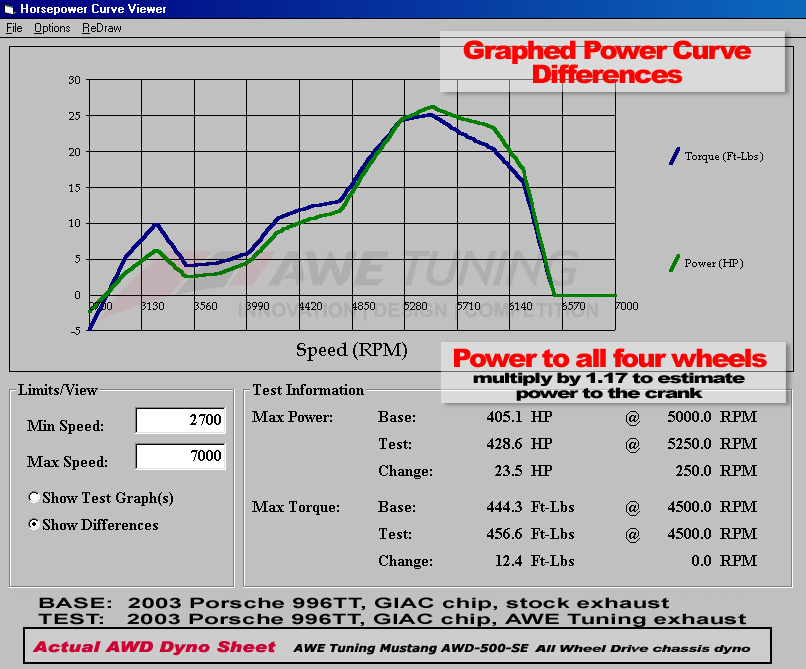Click the -5 y-axis tick label
The height and width of the screenshot is (669, 806).
(x=75, y=331)
